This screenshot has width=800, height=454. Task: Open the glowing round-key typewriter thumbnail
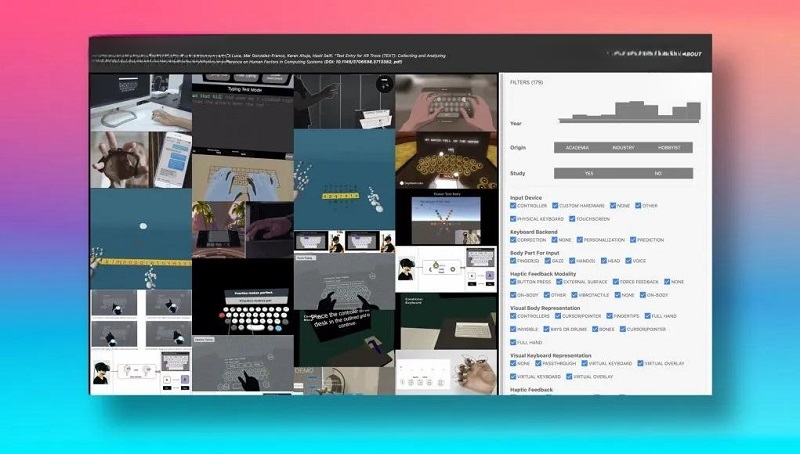click(x=446, y=160)
